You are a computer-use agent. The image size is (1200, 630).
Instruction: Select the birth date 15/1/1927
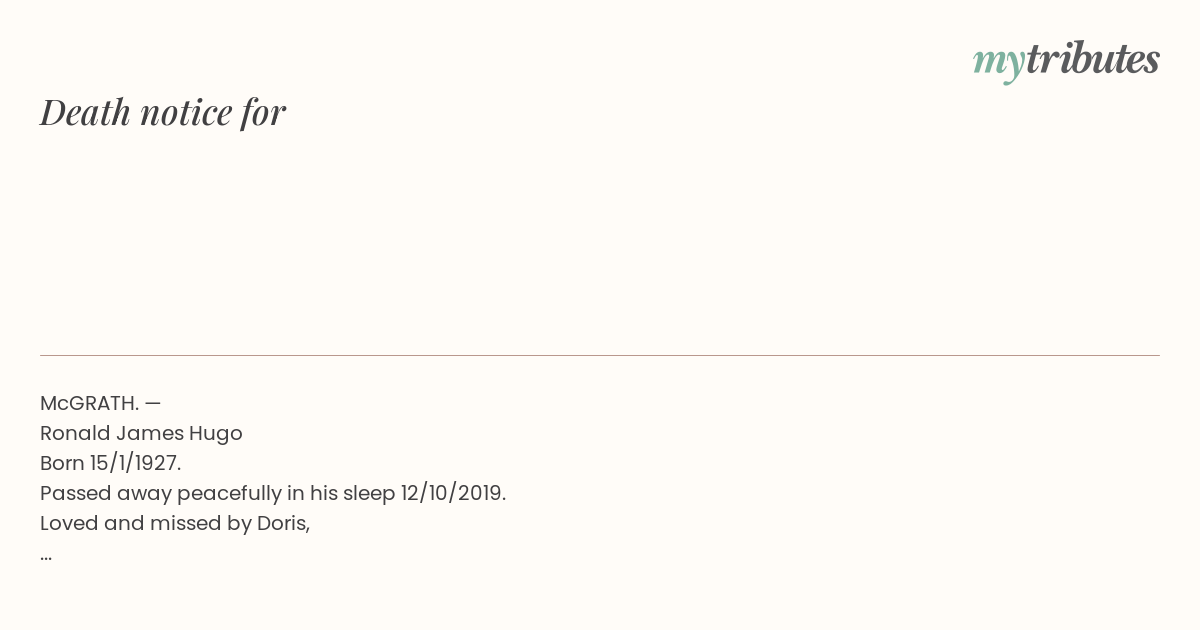point(135,463)
